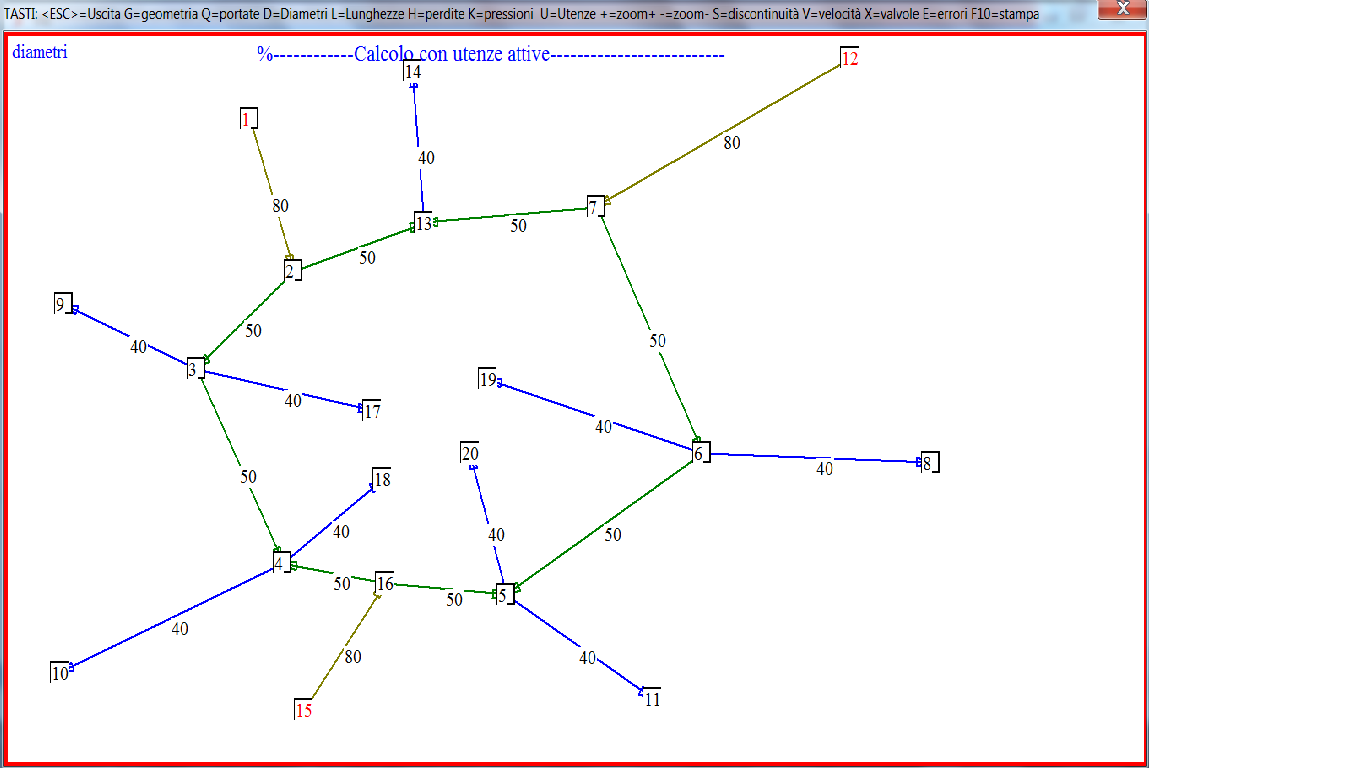Select terminal node 17
This screenshot has width=1360, height=768.
(371, 411)
